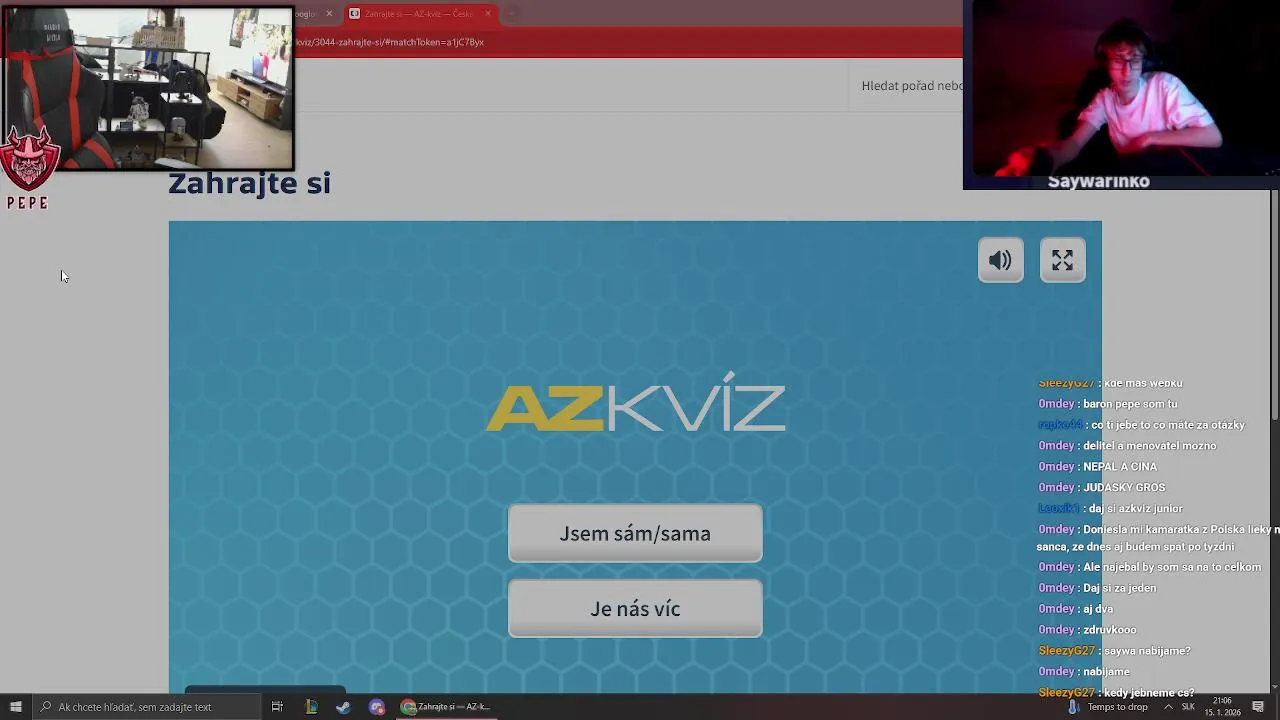Open the Windows notification center
Image resolution: width=1280 pixels, height=720 pixels.
tap(1258, 707)
